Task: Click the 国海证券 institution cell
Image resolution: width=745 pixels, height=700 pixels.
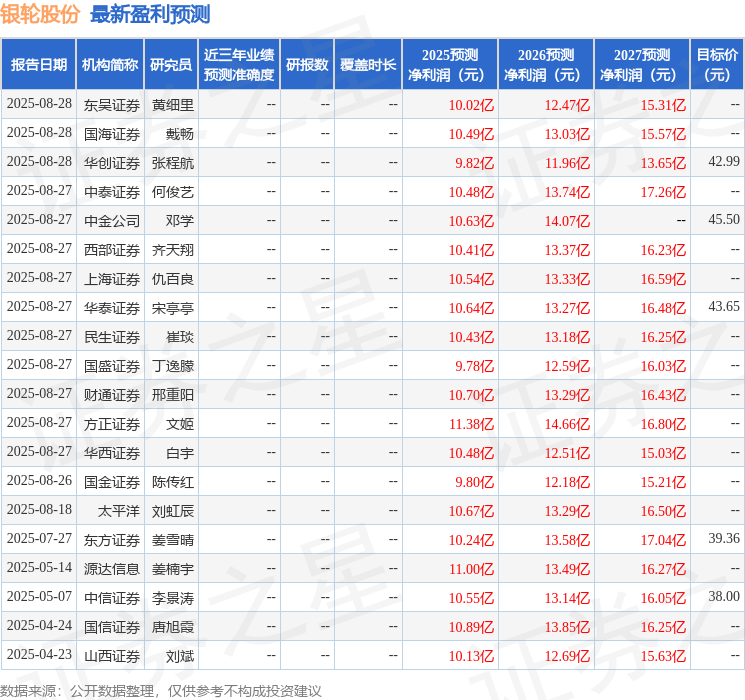Action: pos(112,134)
